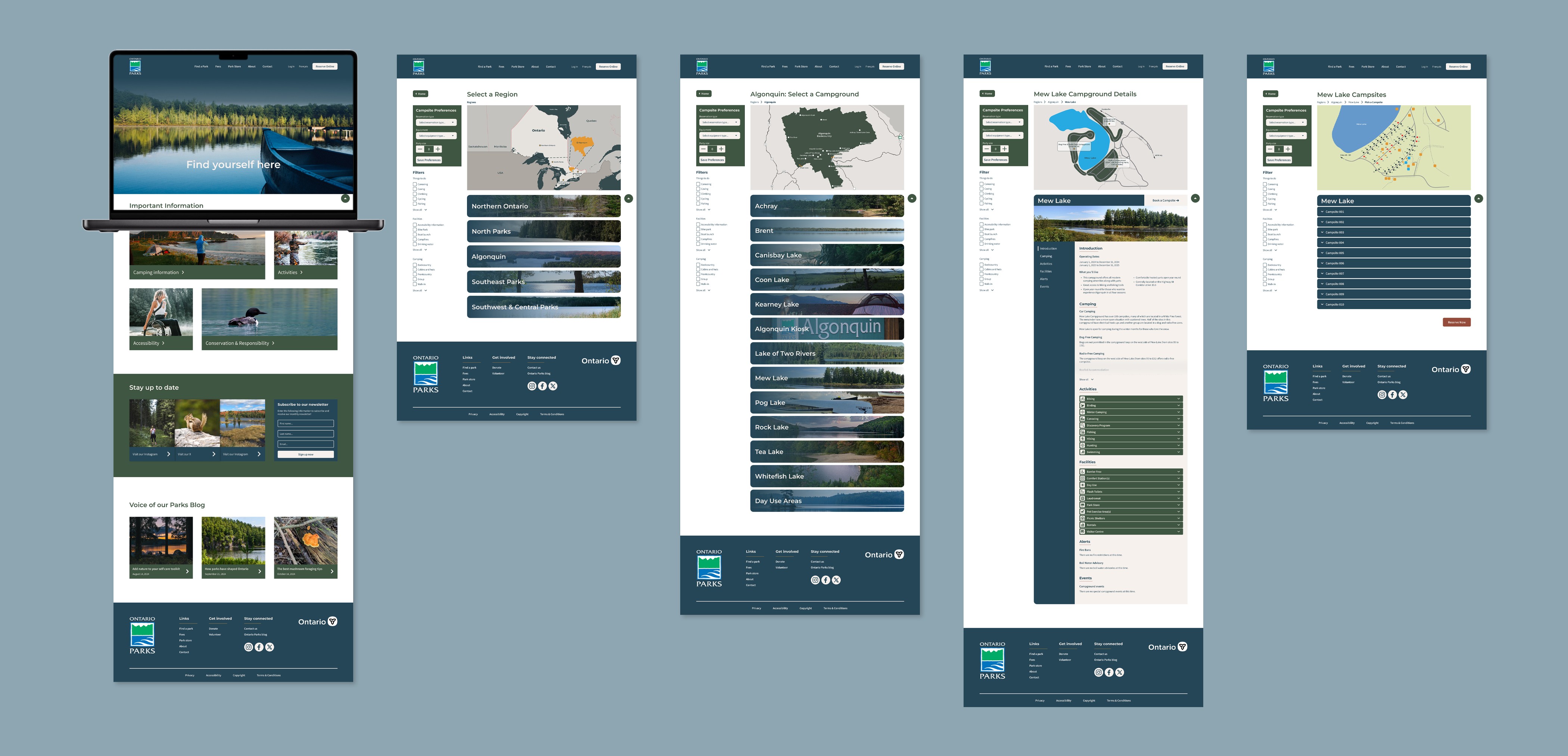Image resolution: width=1568 pixels, height=756 pixels.
Task: Select the Hiking activity icon
Action: [1082, 439]
